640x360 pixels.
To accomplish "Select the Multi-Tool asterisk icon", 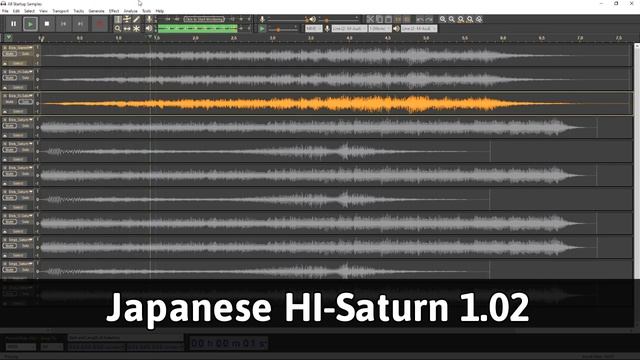I will pyautogui.click(x=136, y=29).
